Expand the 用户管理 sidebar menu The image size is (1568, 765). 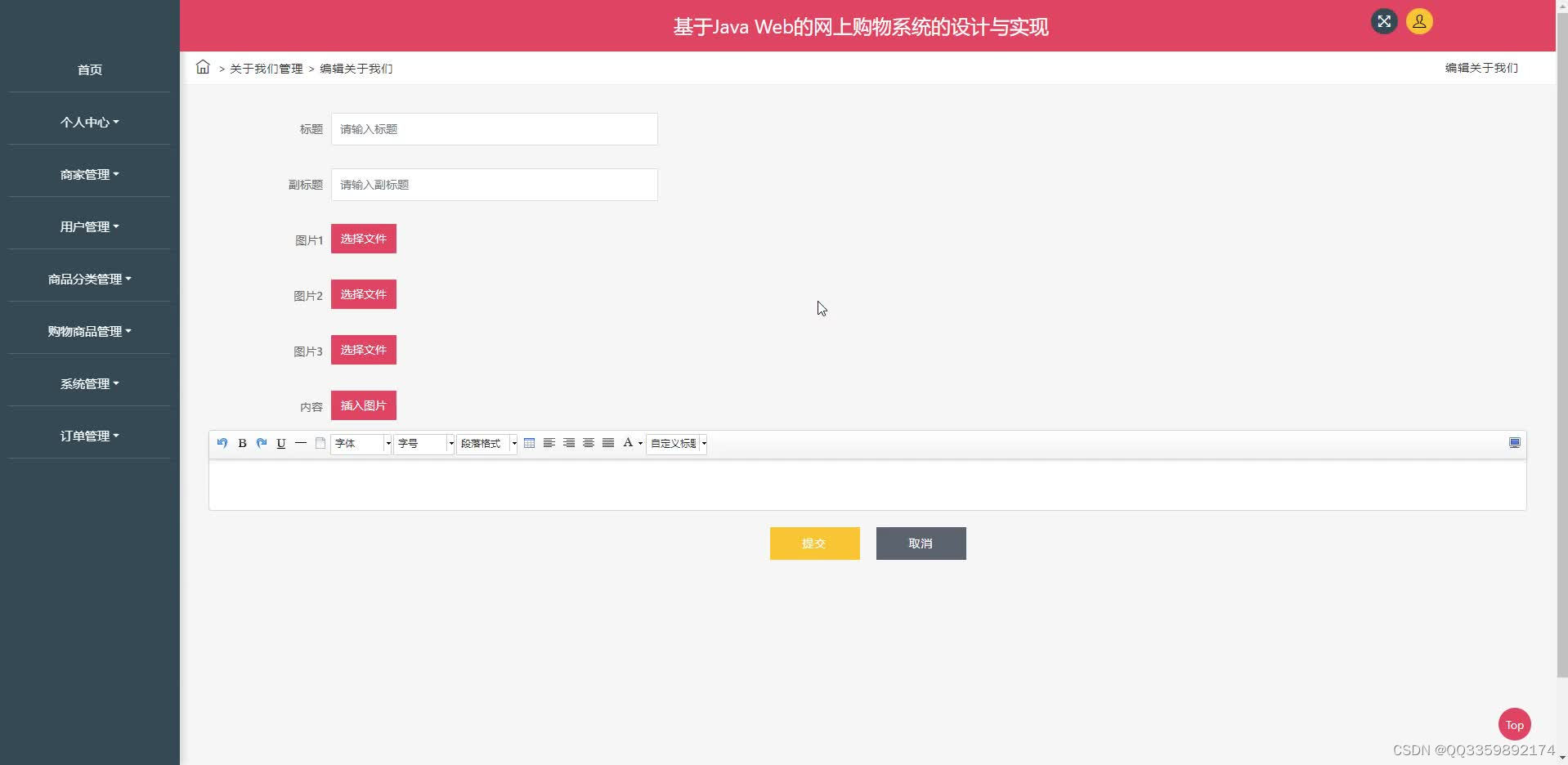point(89,226)
